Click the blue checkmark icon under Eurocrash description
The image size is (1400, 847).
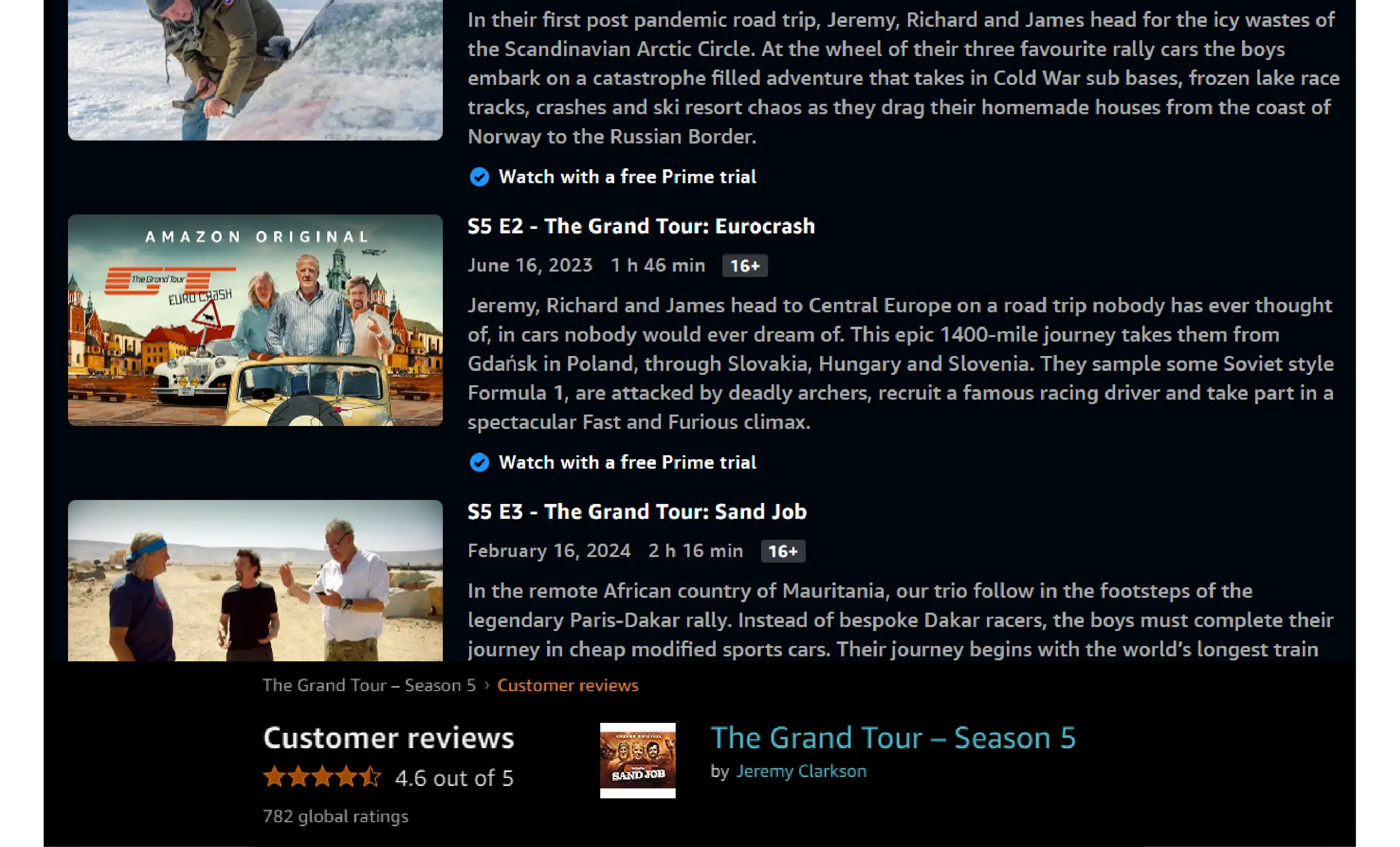[479, 462]
